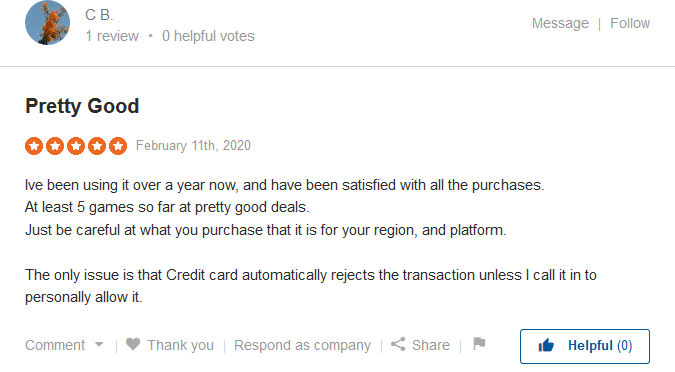This screenshot has height=372, width=675.
Task: Click the Share link text
Action: tap(430, 345)
